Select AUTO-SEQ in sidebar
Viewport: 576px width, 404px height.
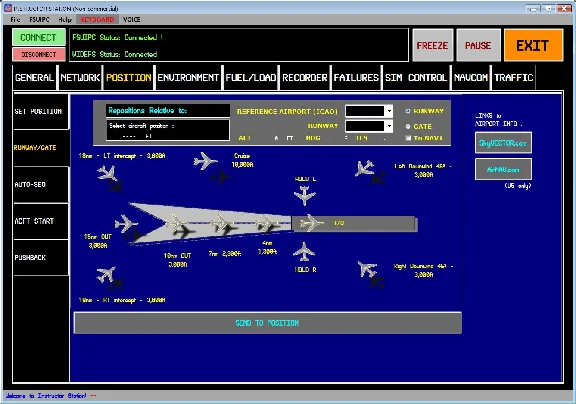point(40,185)
